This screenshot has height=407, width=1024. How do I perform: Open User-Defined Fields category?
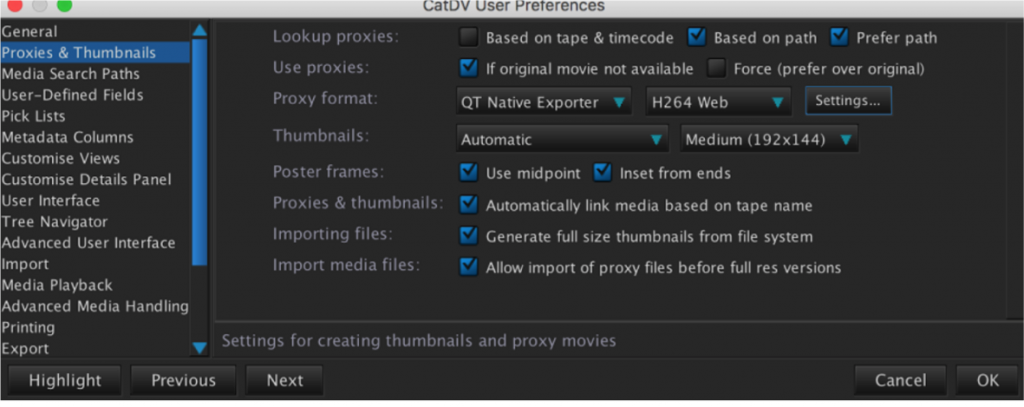95,95
